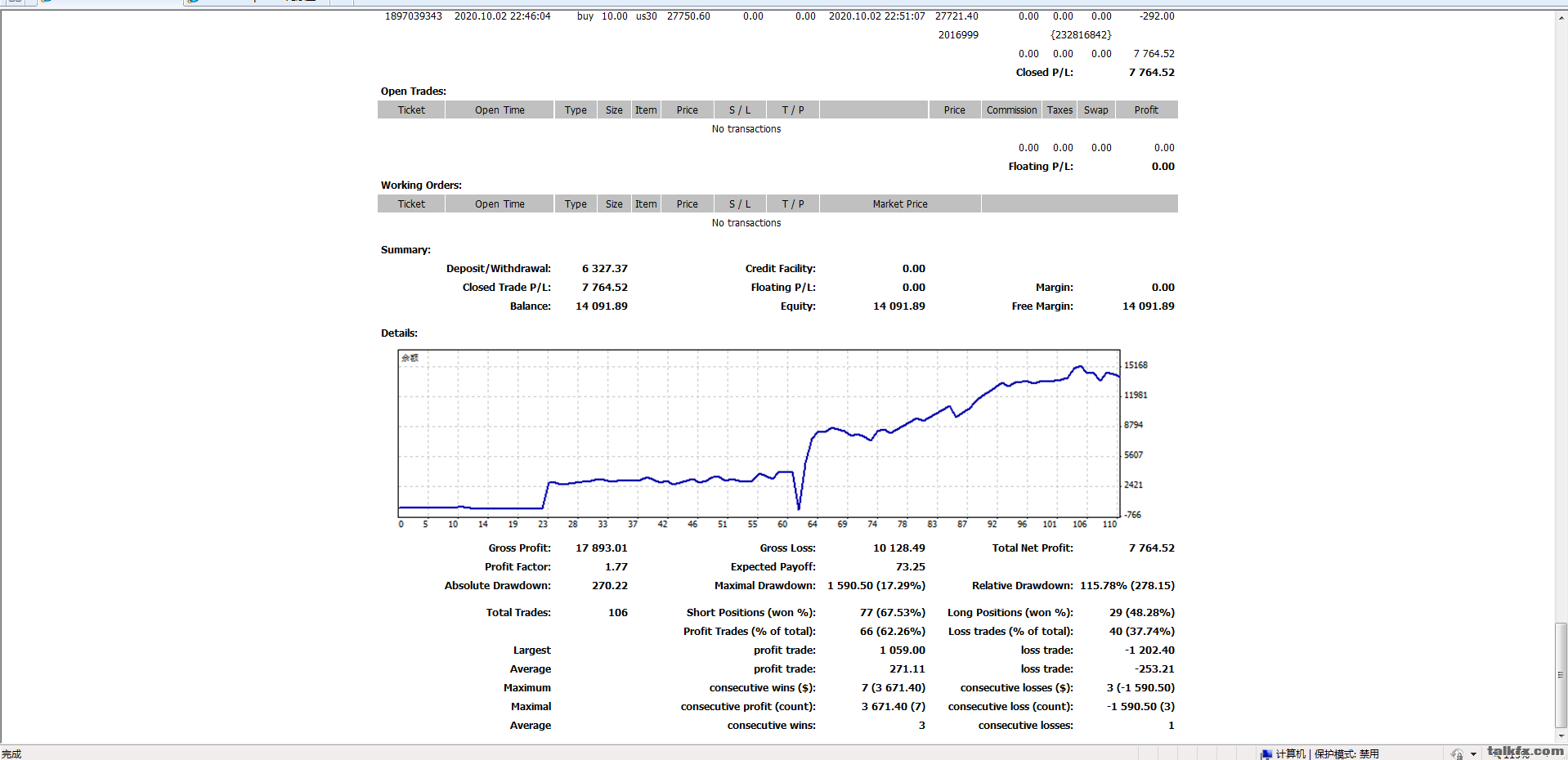Click the Short Positions value 77 (67.53%)
1568x760 pixels.
[x=893, y=613]
